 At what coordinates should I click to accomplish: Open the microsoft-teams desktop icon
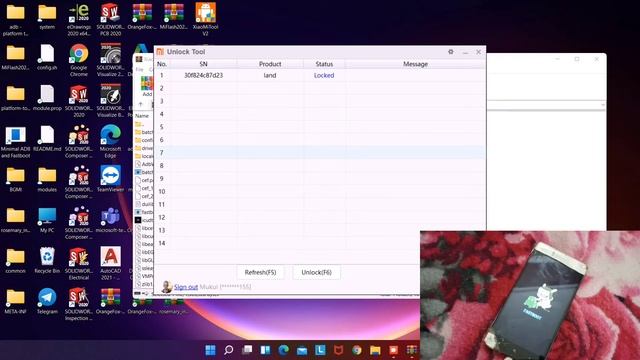(x=110, y=220)
